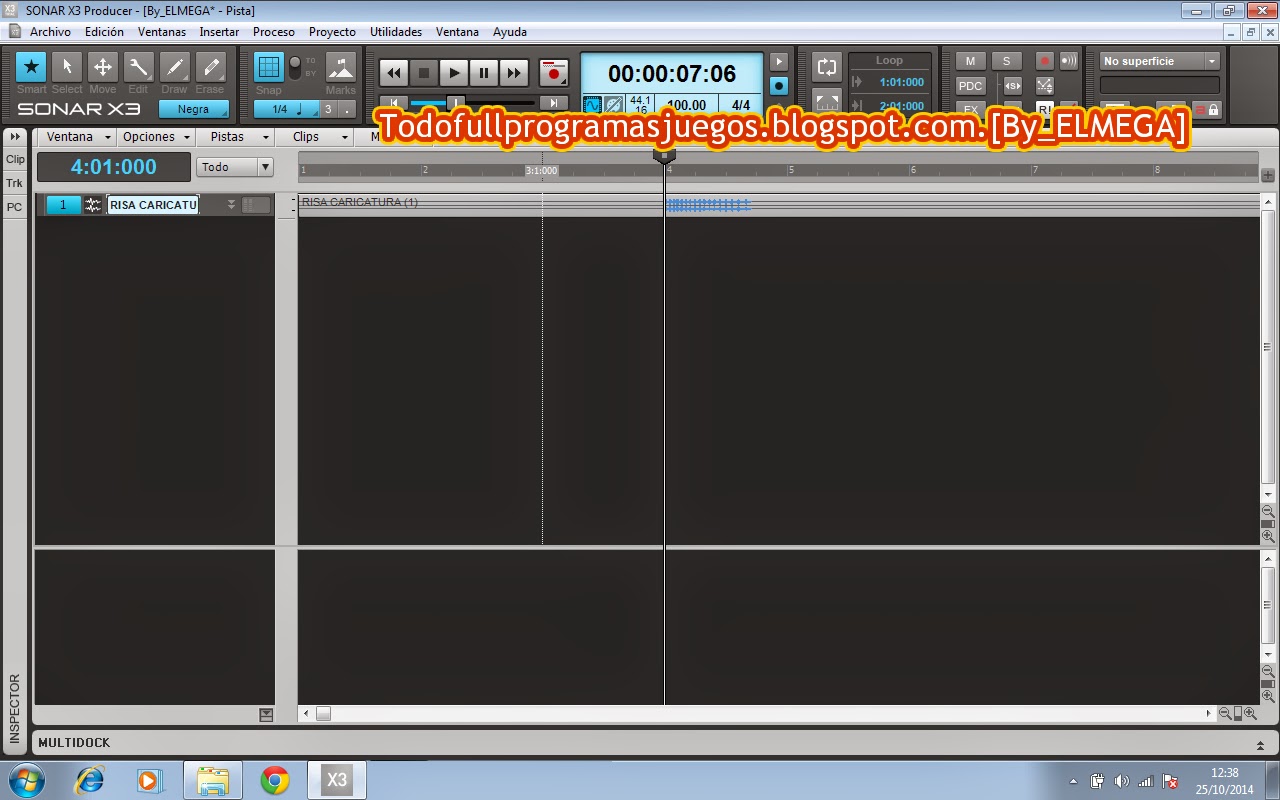The height and width of the screenshot is (800, 1280).
Task: Toggle loop on/off
Action: coord(827,68)
